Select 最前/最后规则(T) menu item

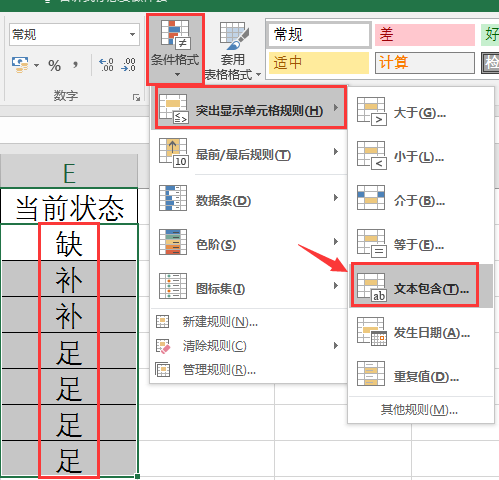click(x=248, y=153)
